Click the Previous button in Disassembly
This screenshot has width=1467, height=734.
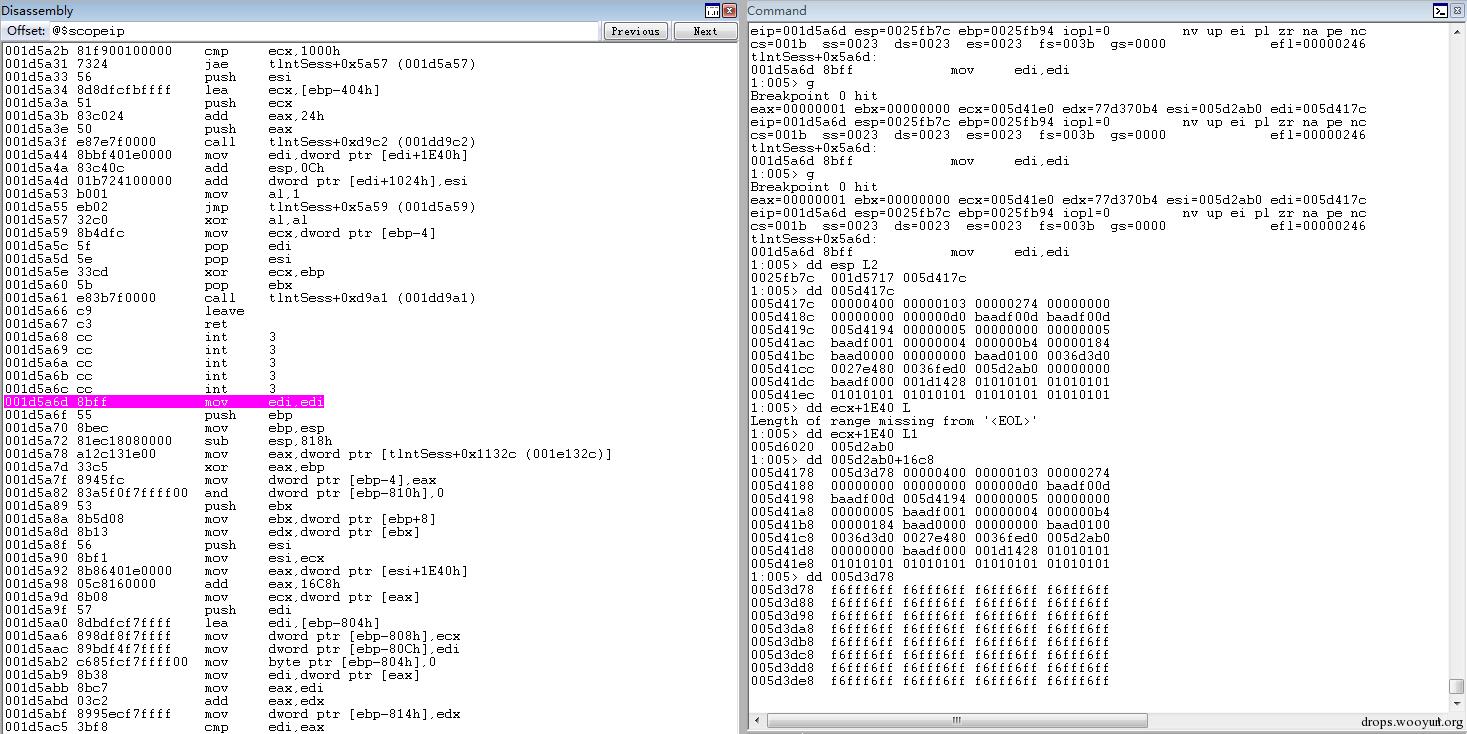pos(636,31)
